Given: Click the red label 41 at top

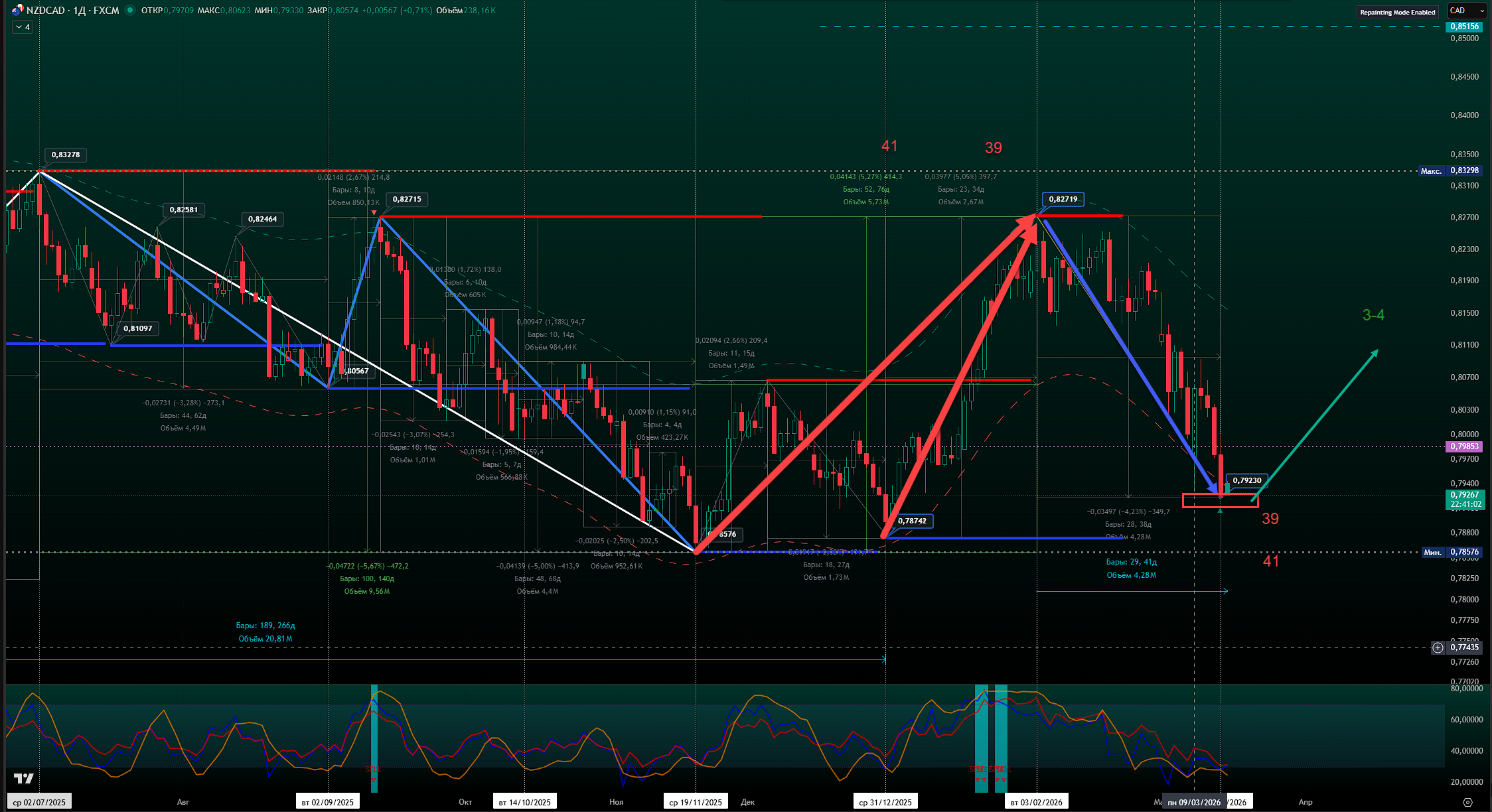Looking at the screenshot, I should click(x=889, y=146).
